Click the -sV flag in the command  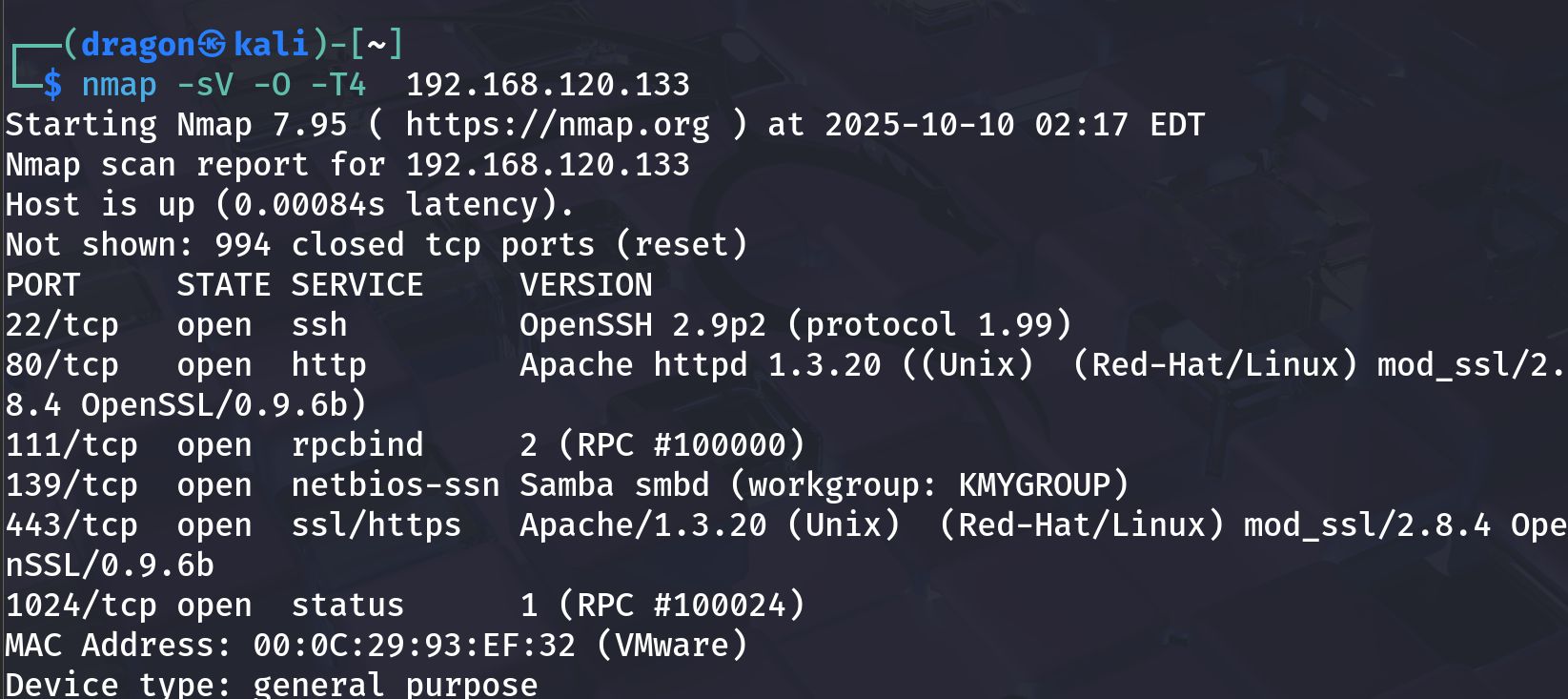point(205,85)
